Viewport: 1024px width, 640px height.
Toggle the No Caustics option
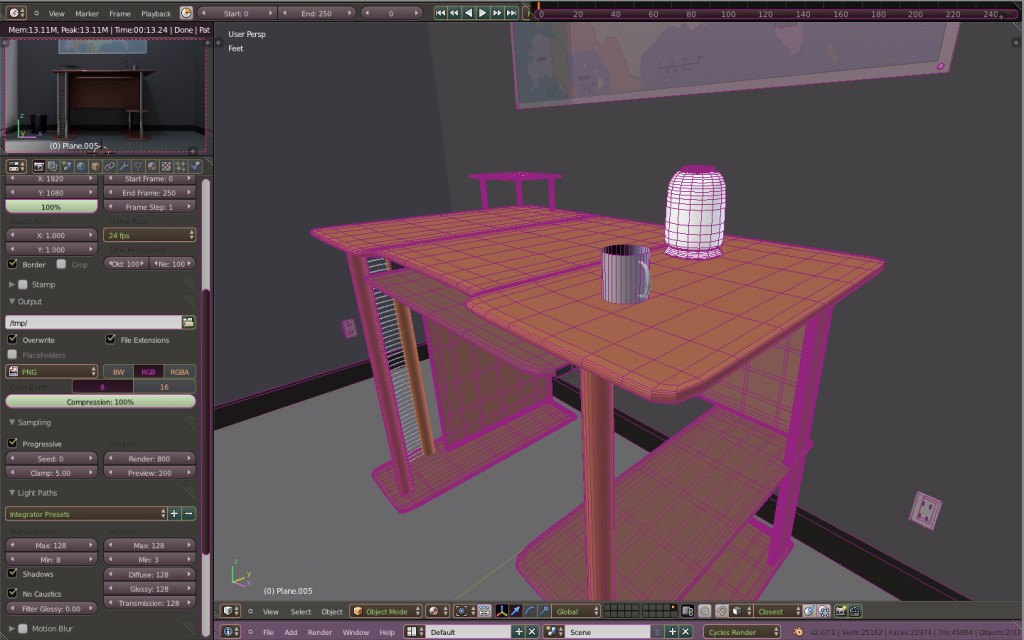point(10,593)
